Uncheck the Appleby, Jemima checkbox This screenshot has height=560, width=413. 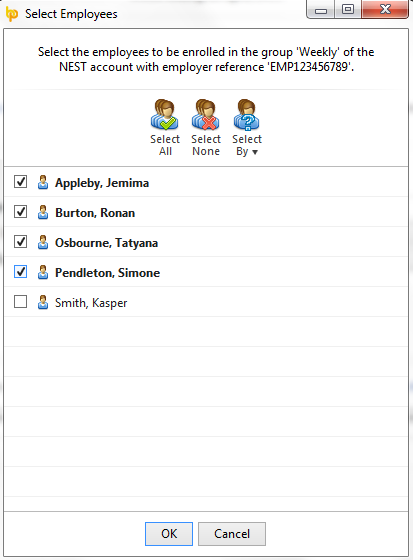20,181
